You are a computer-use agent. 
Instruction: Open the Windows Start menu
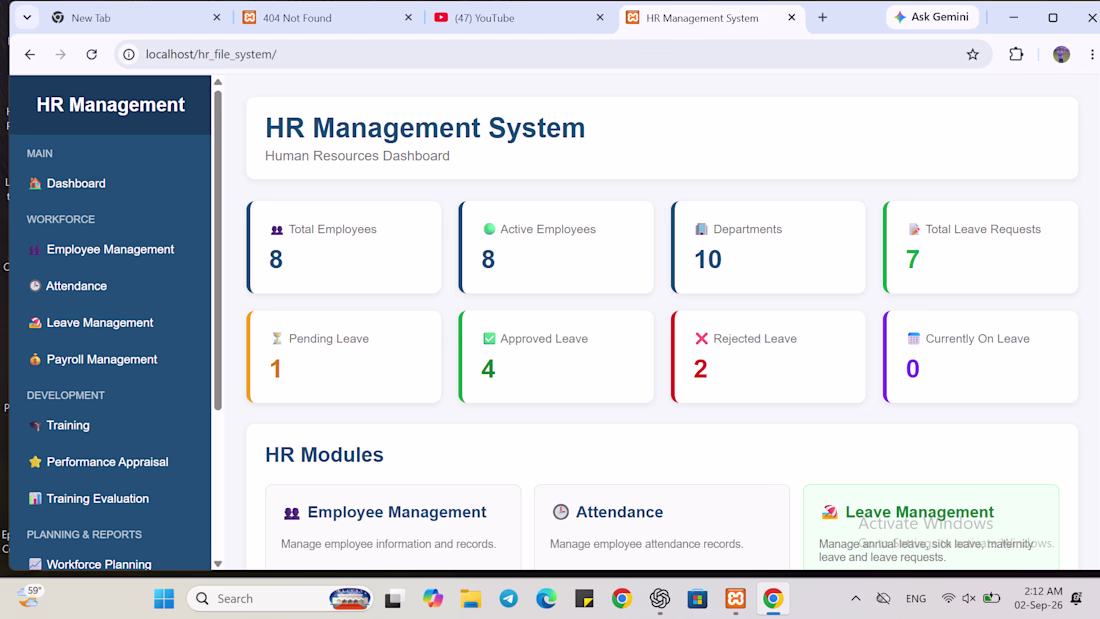point(164,599)
